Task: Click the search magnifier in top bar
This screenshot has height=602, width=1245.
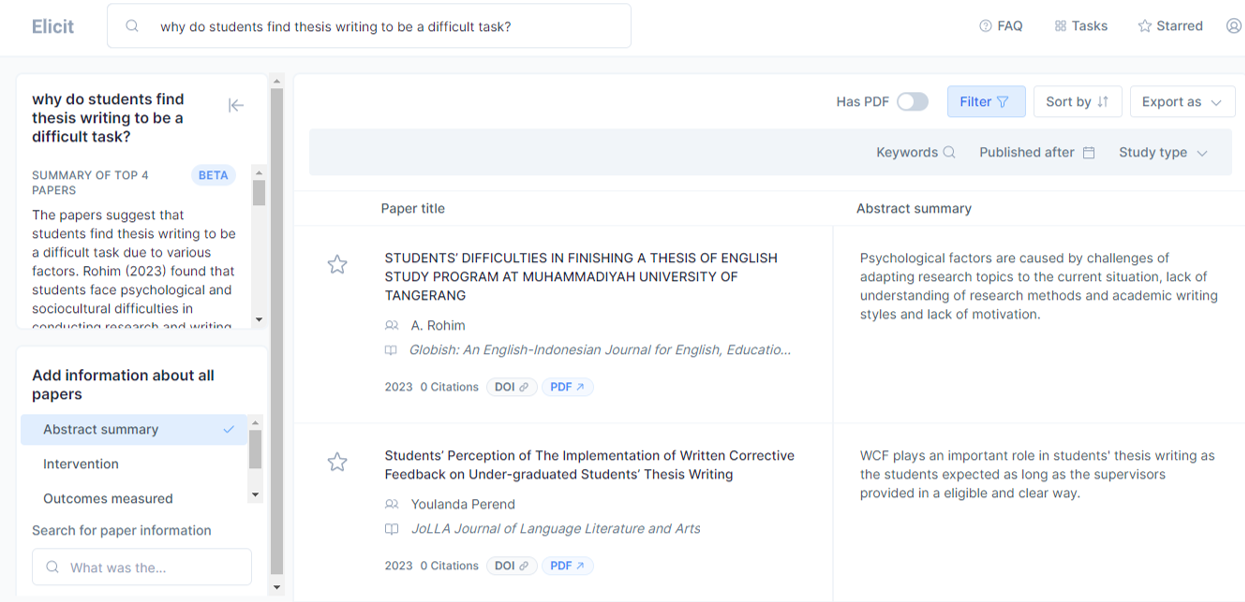Action: coord(132,27)
